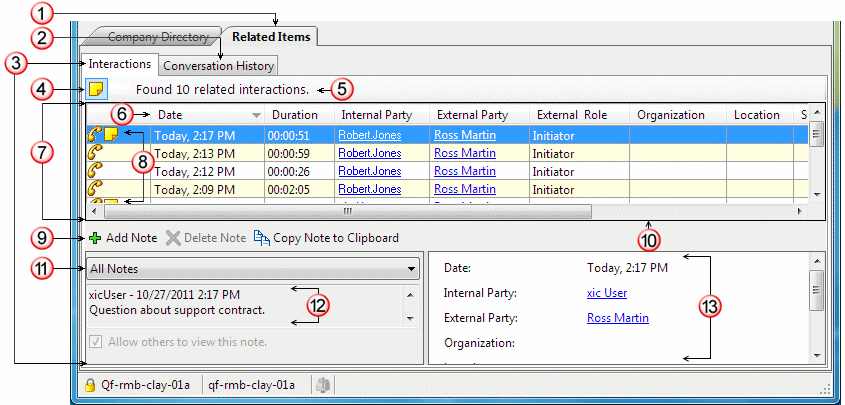This screenshot has width=845, height=405.
Task: Click the Copy Note to Clipboard icon
Action: 261,238
